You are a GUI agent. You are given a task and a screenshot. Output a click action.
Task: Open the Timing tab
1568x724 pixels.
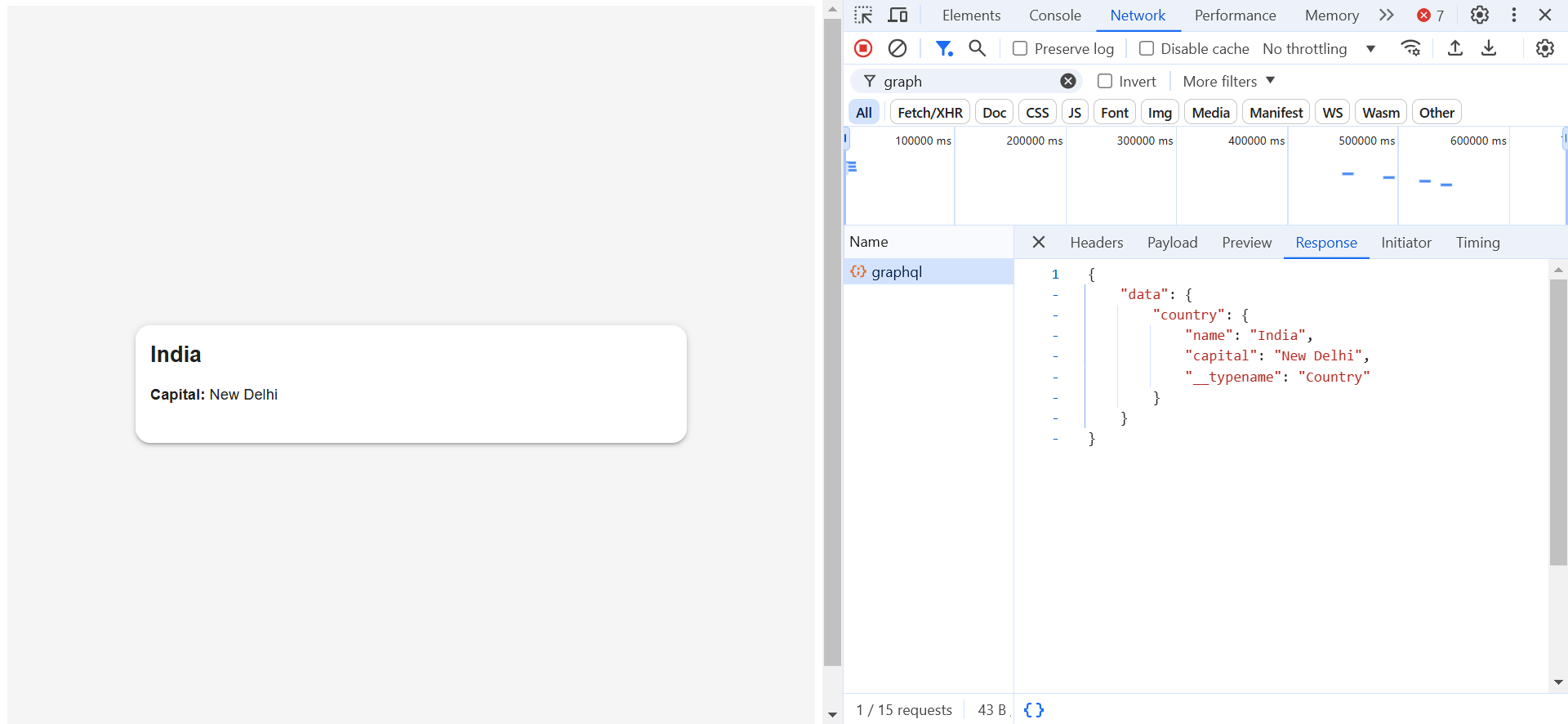(x=1478, y=242)
